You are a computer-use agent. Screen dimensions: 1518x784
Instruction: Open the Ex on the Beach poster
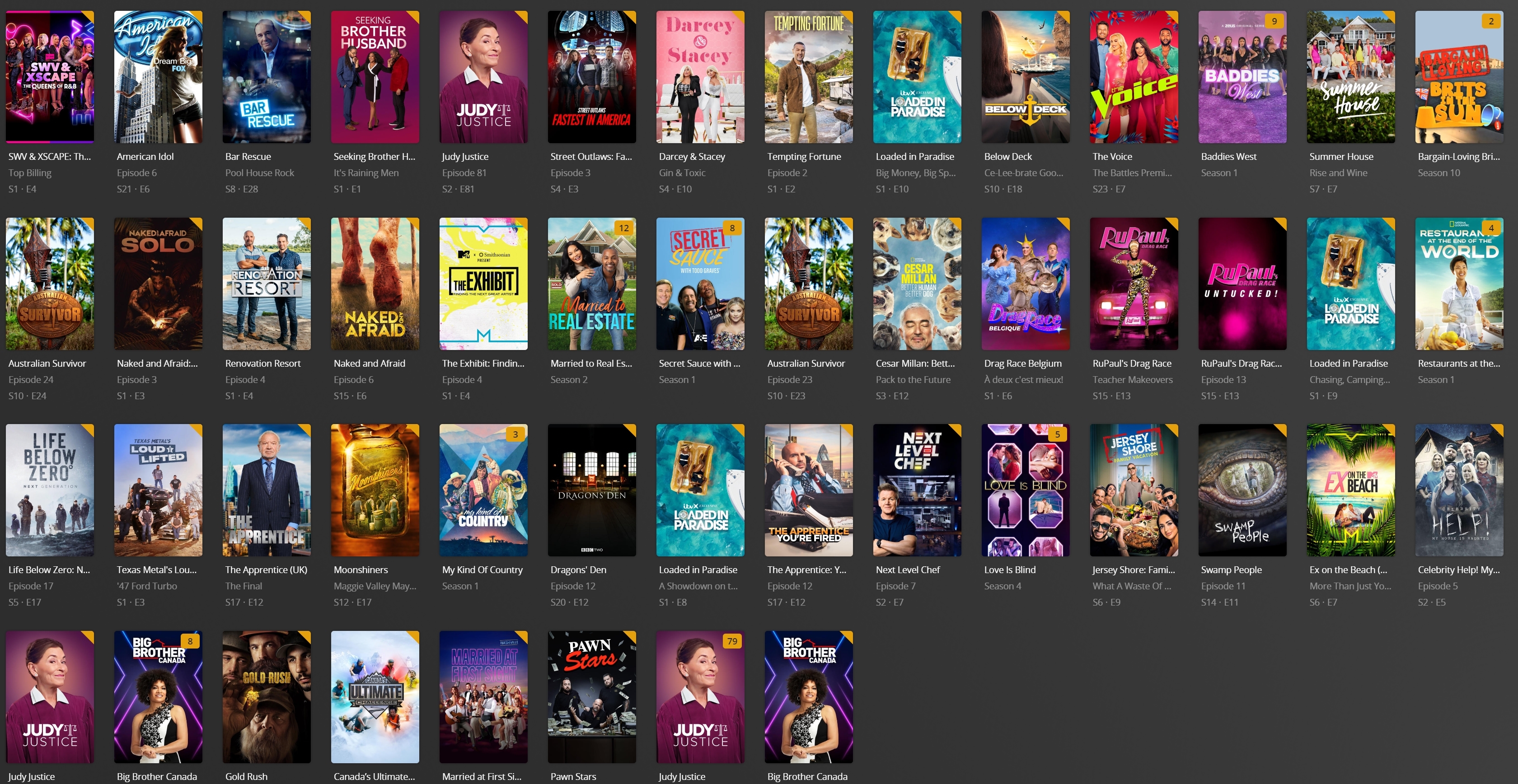coord(1351,490)
